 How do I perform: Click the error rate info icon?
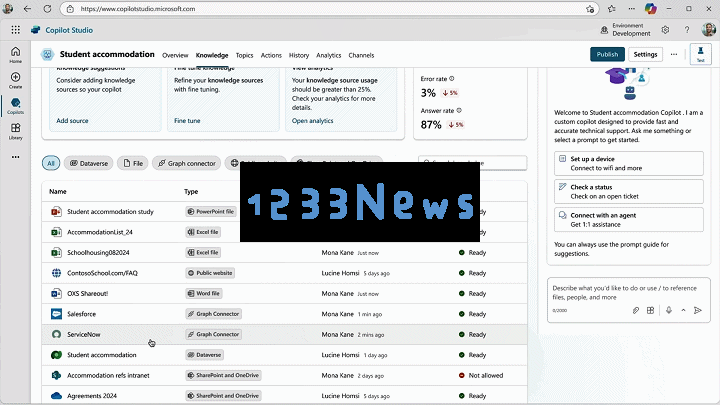pyautogui.click(x=452, y=79)
